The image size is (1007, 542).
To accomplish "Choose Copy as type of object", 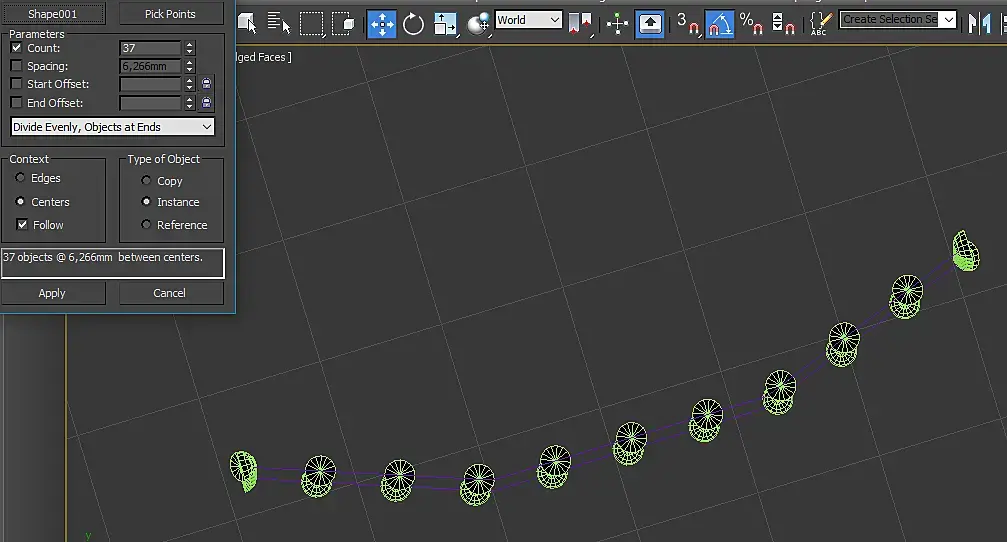I will pyautogui.click(x=146, y=180).
